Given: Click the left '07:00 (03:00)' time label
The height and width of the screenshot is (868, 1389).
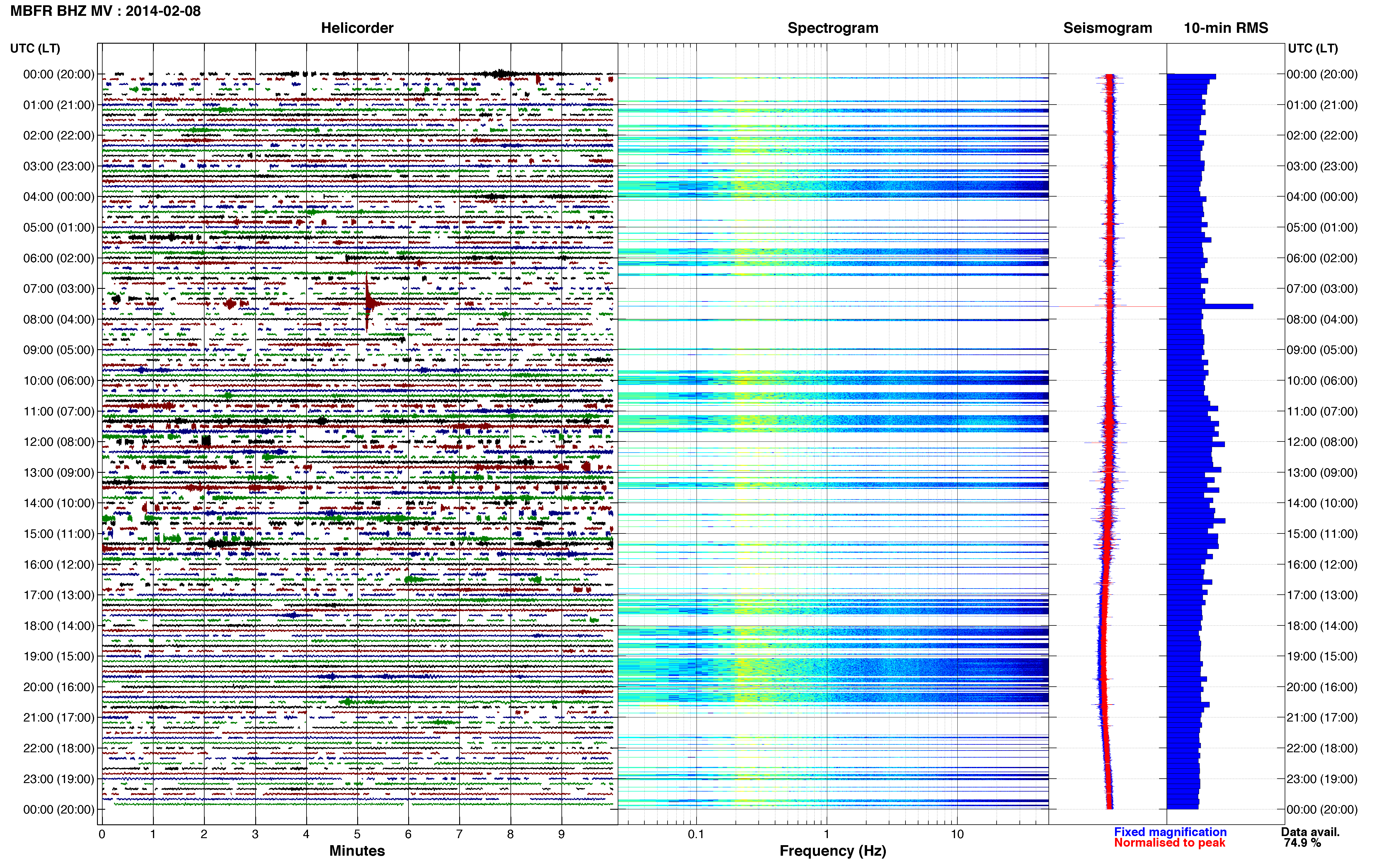Looking at the screenshot, I should click(x=59, y=289).
